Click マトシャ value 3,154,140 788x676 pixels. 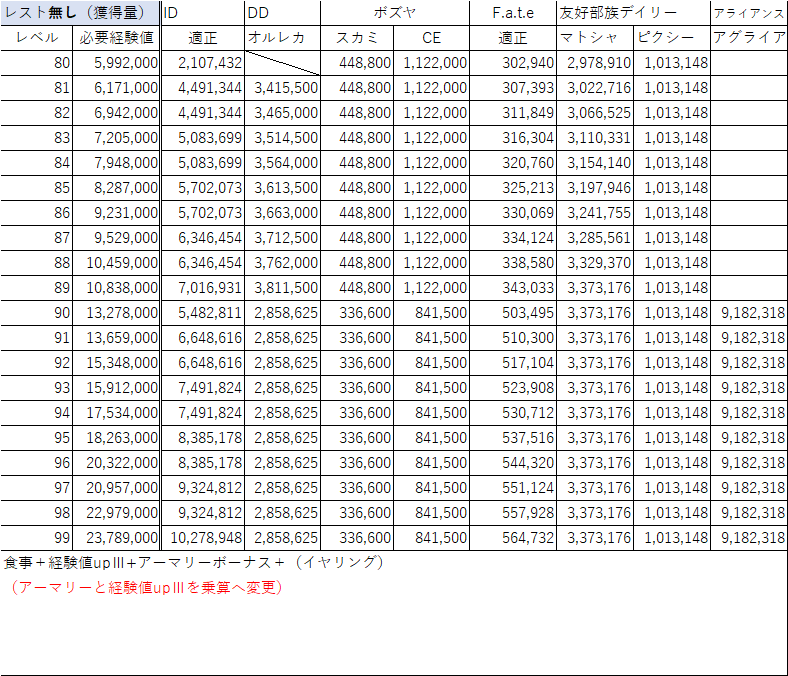pos(596,163)
